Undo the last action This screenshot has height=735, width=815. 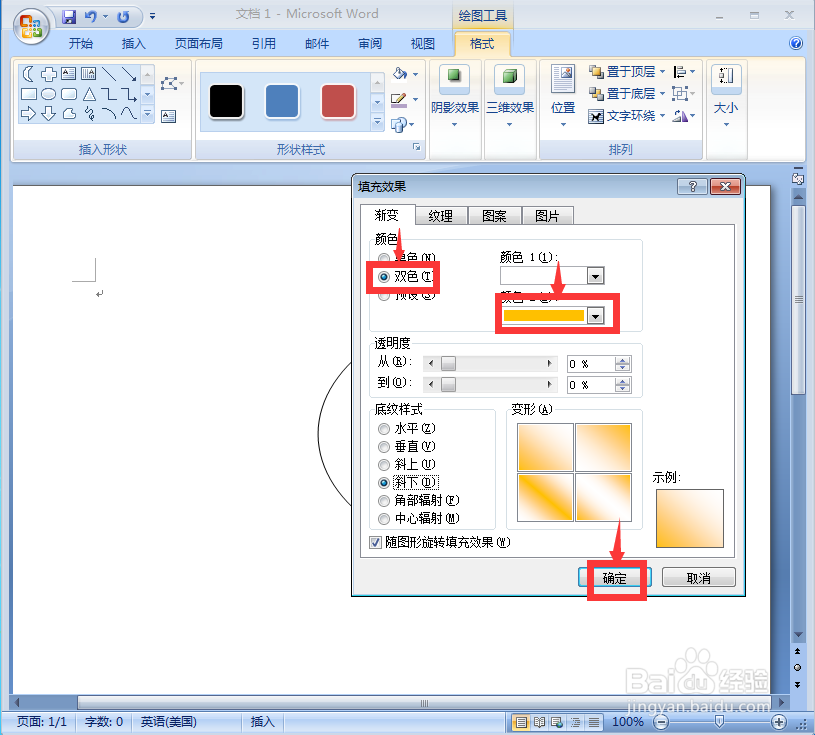coord(91,17)
